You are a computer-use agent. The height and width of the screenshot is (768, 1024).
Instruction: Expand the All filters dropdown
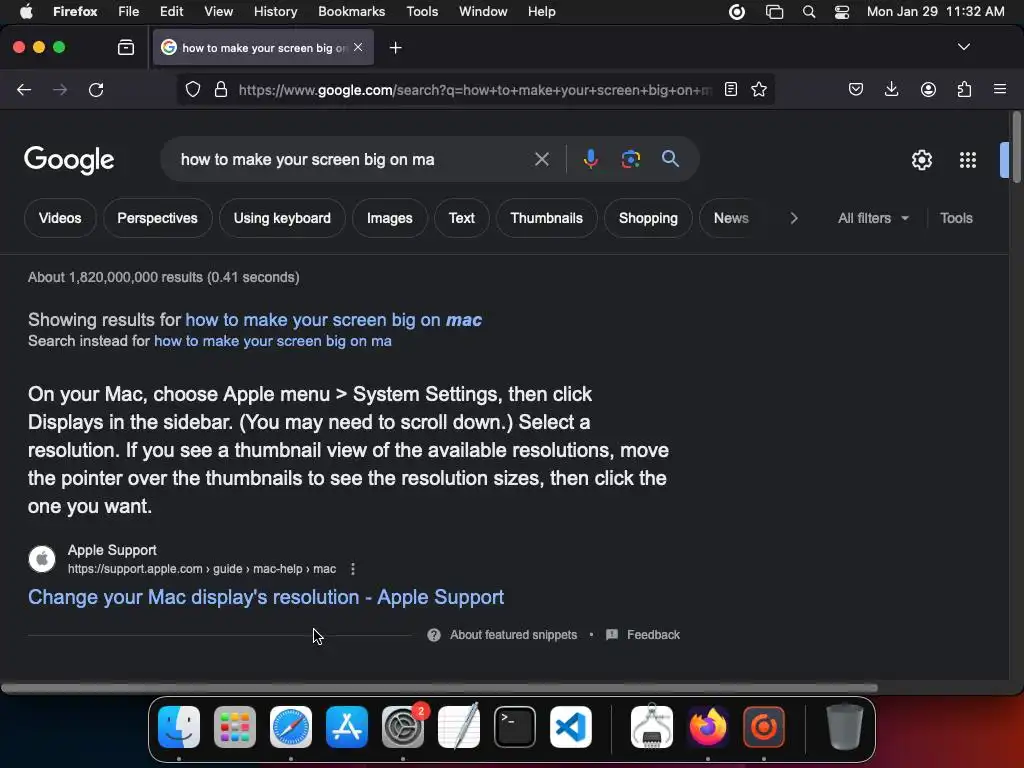click(x=872, y=218)
